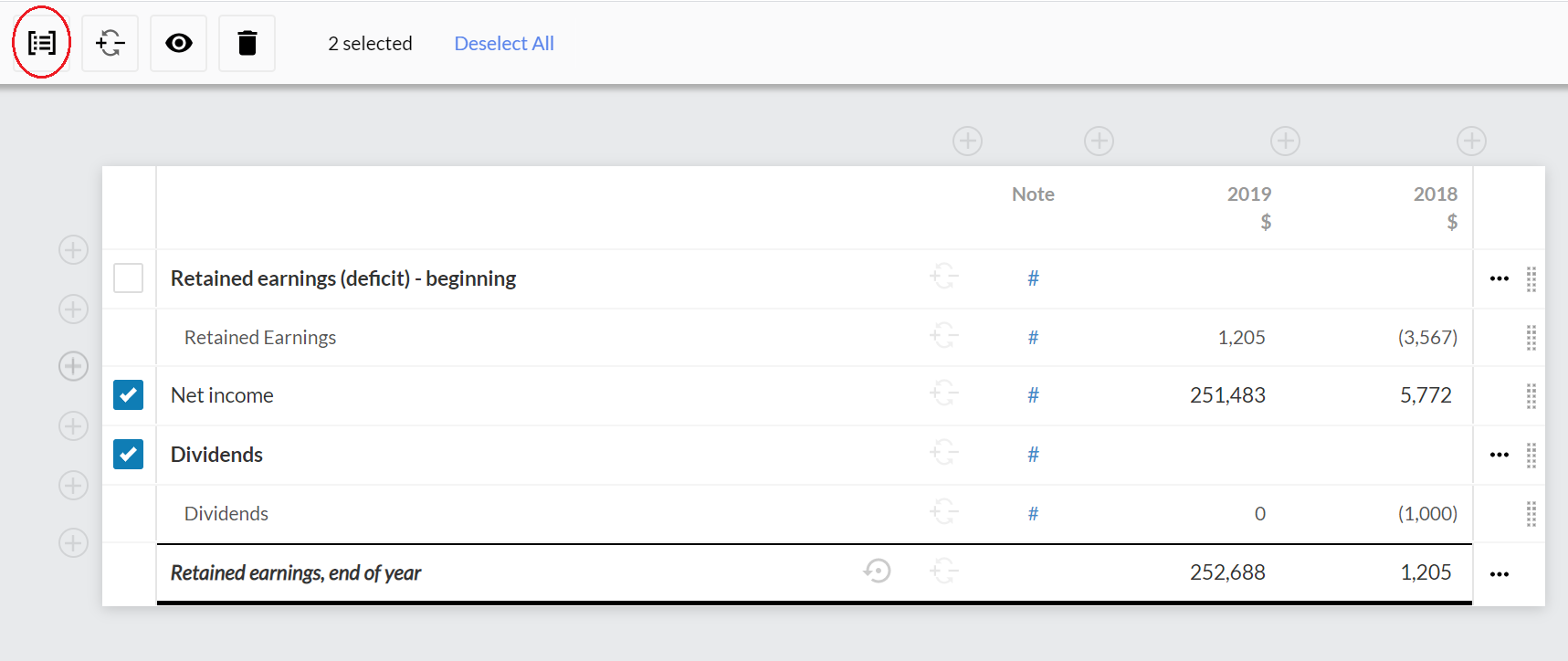The height and width of the screenshot is (661, 1568).
Task: Click the drag handle on Net income row
Action: tap(1531, 396)
